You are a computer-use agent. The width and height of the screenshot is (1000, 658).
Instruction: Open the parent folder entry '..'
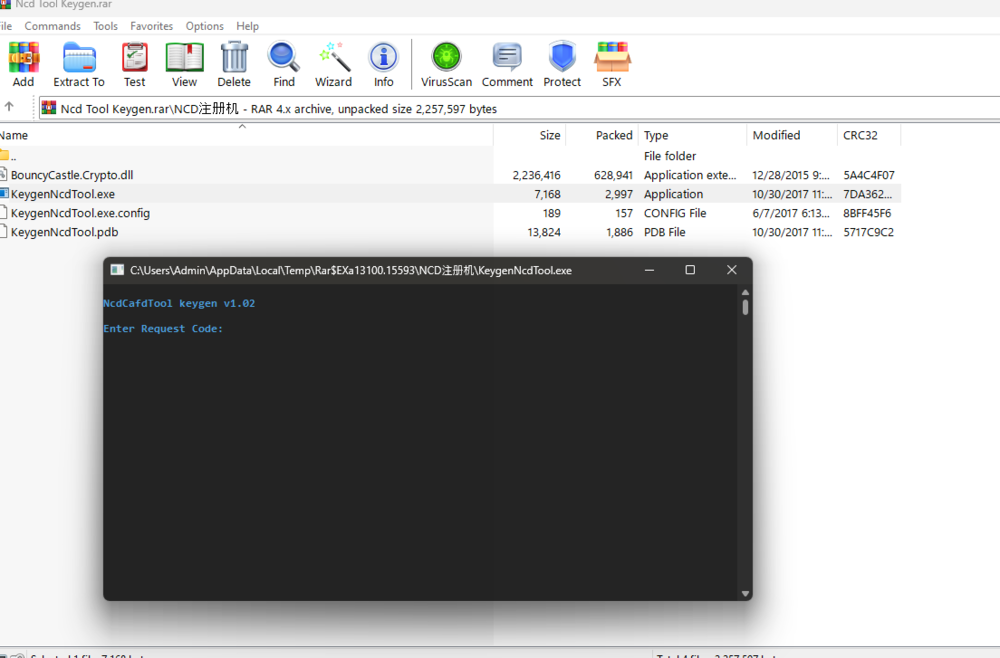pos(15,155)
